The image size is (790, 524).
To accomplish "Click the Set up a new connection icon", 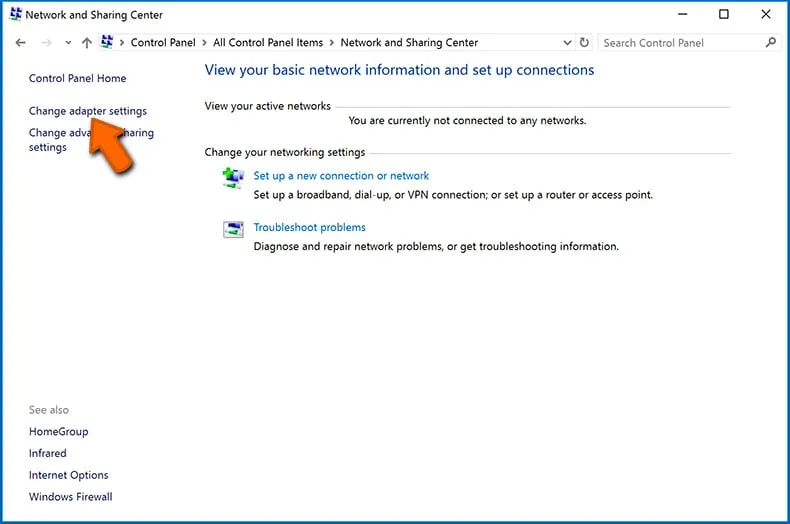I will pos(233,178).
